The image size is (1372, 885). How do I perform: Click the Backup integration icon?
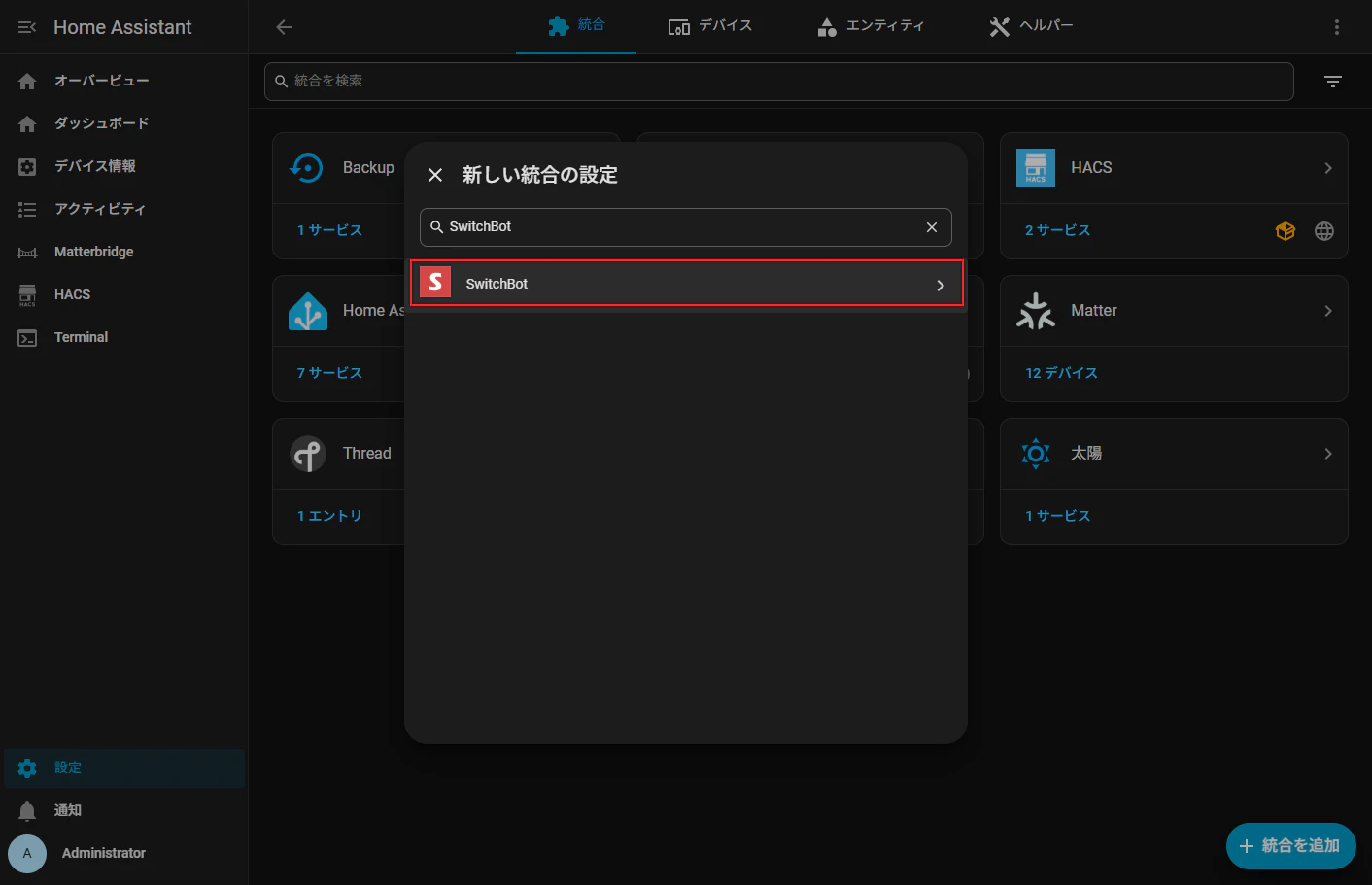click(x=307, y=168)
